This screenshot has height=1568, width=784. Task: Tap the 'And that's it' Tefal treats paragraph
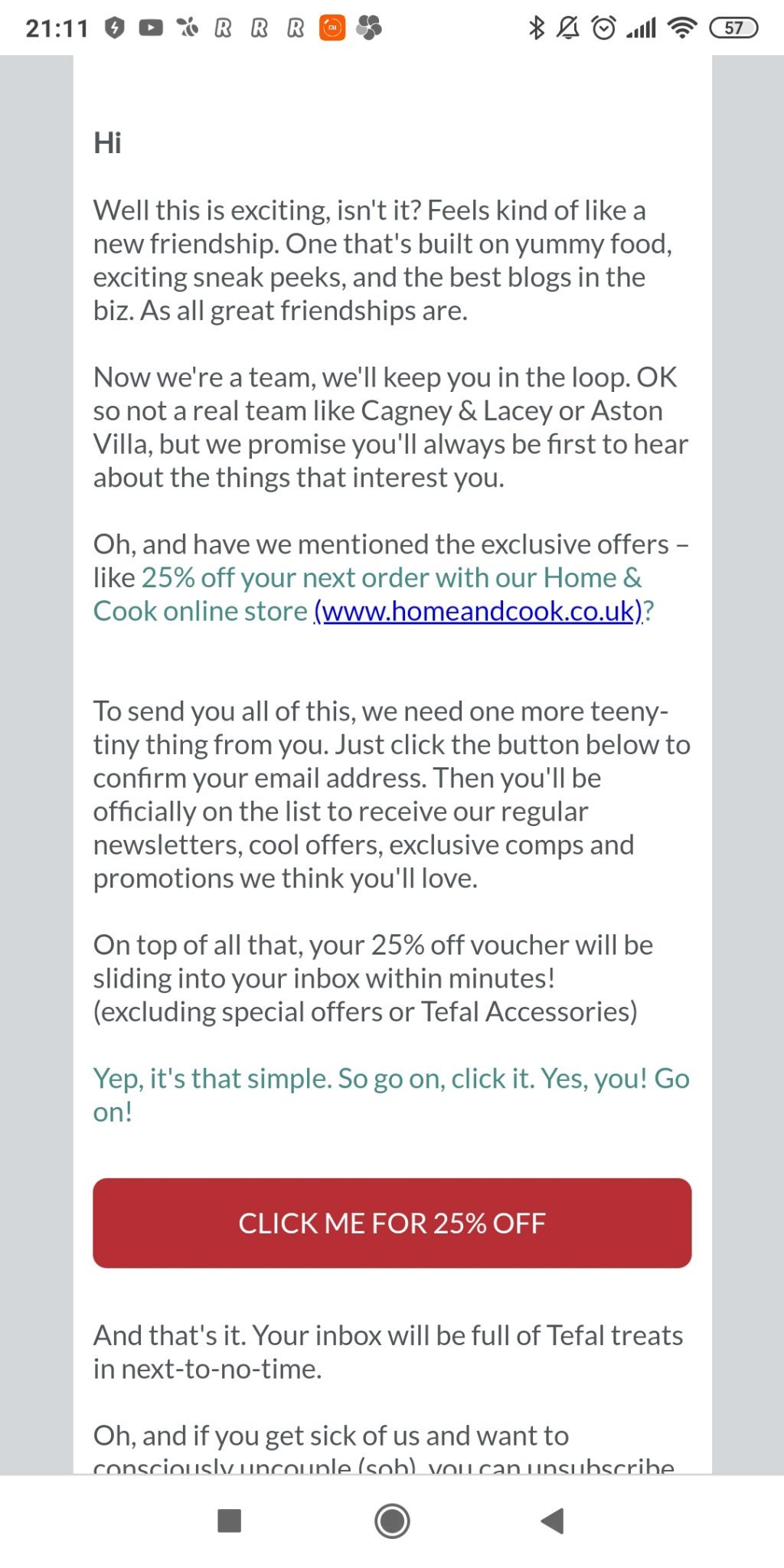[387, 1352]
